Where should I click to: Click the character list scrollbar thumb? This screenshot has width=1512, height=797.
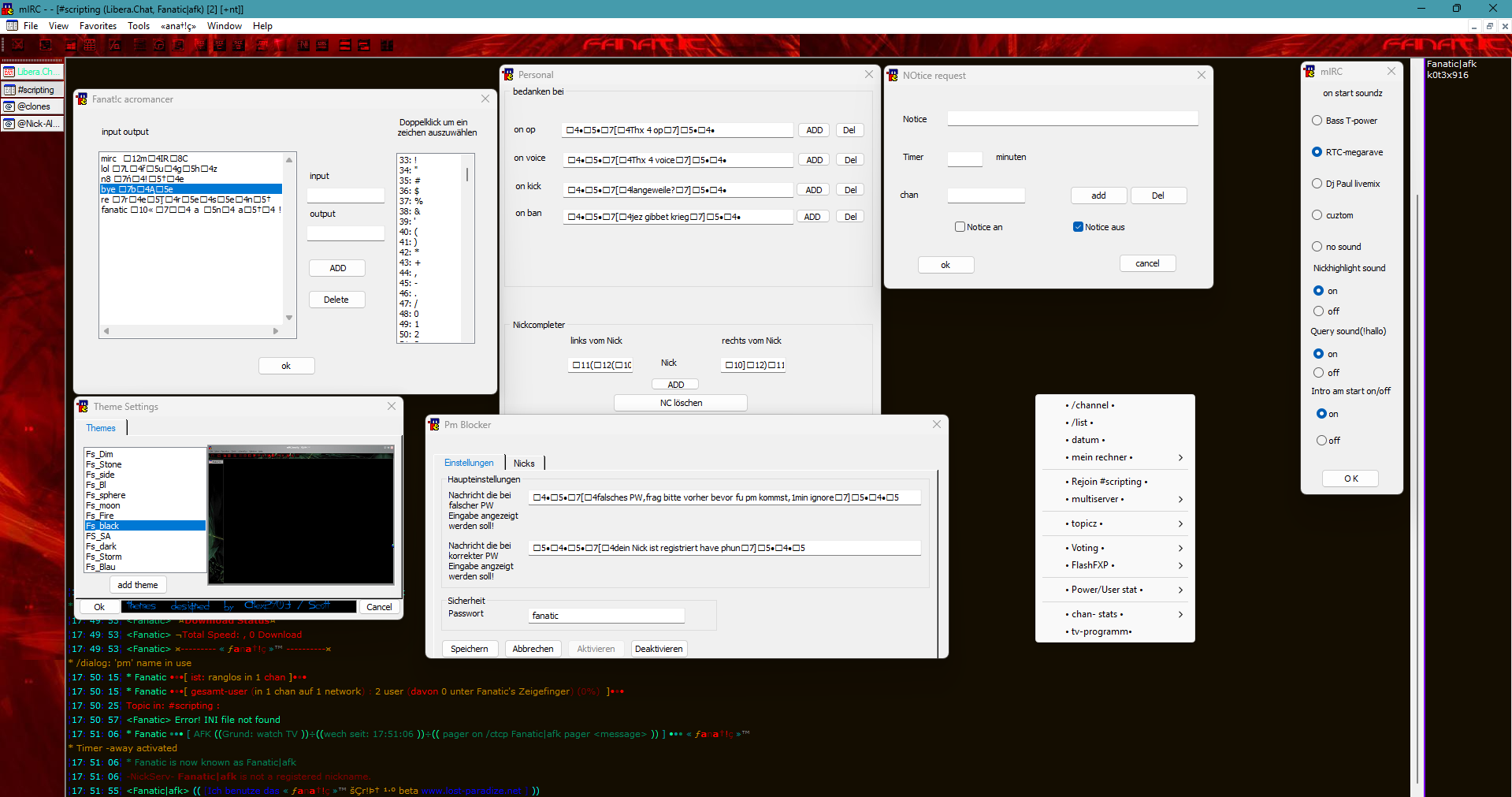(467, 173)
